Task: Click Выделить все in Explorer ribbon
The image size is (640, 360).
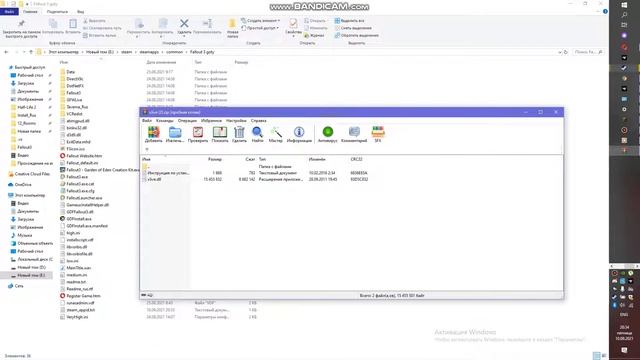Action: 349,20
